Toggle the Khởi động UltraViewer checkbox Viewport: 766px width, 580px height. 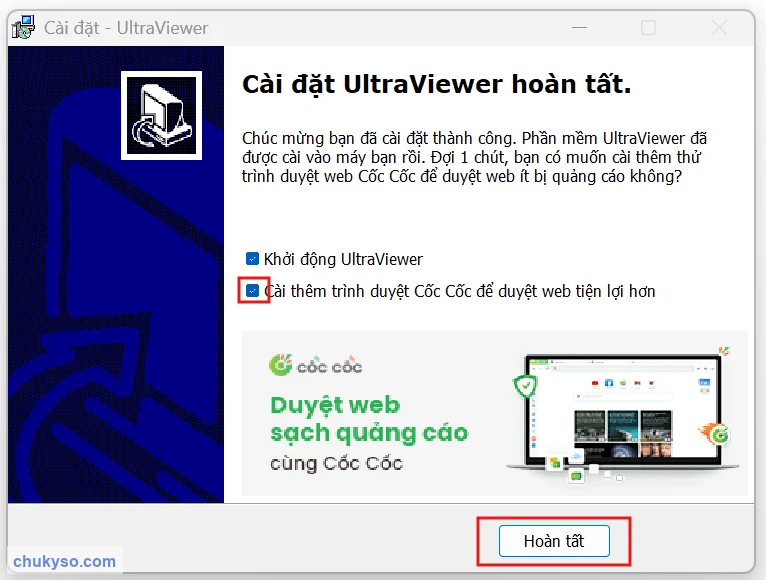[252, 258]
